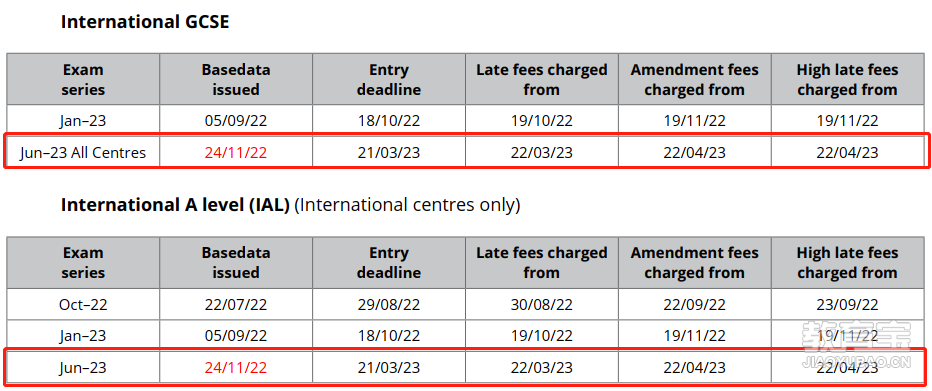Select GCSE Jan–23 basedata 05/09/22 cell

(x=236, y=121)
